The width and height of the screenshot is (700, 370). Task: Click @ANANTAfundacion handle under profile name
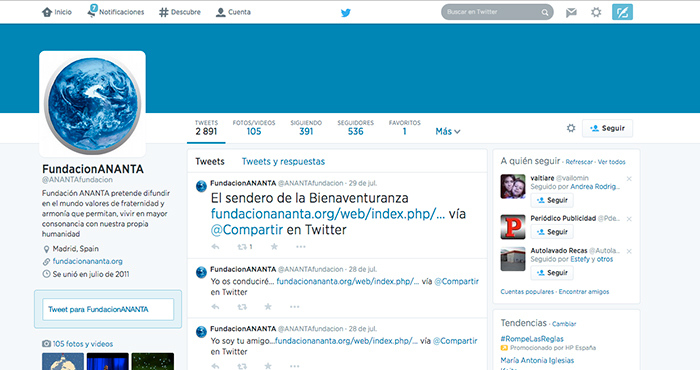point(77,180)
